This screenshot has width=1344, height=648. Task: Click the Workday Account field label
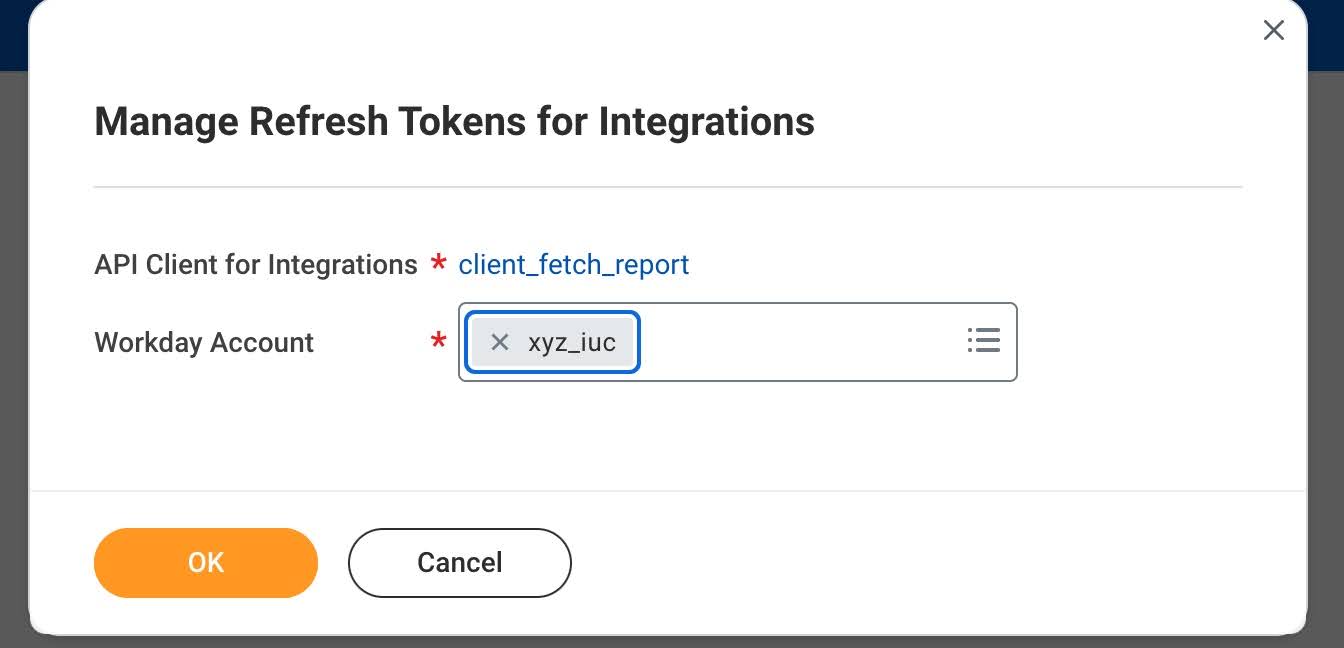tap(204, 342)
